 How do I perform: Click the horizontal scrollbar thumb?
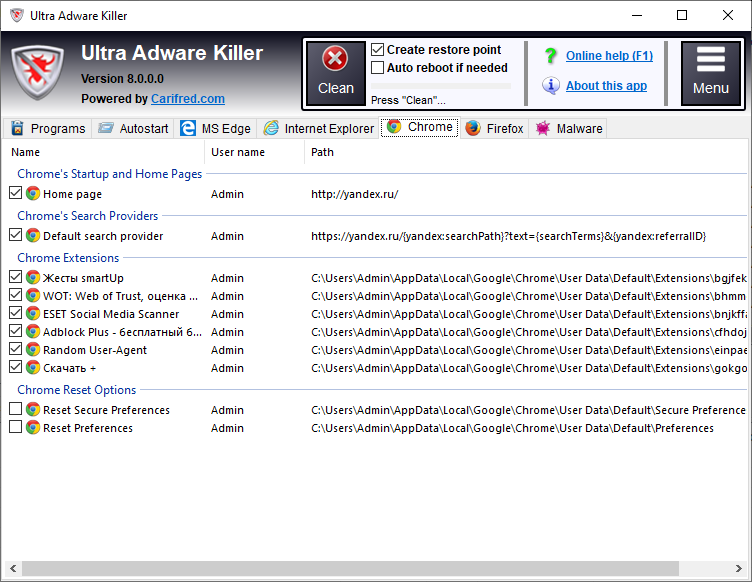[x=350, y=569]
